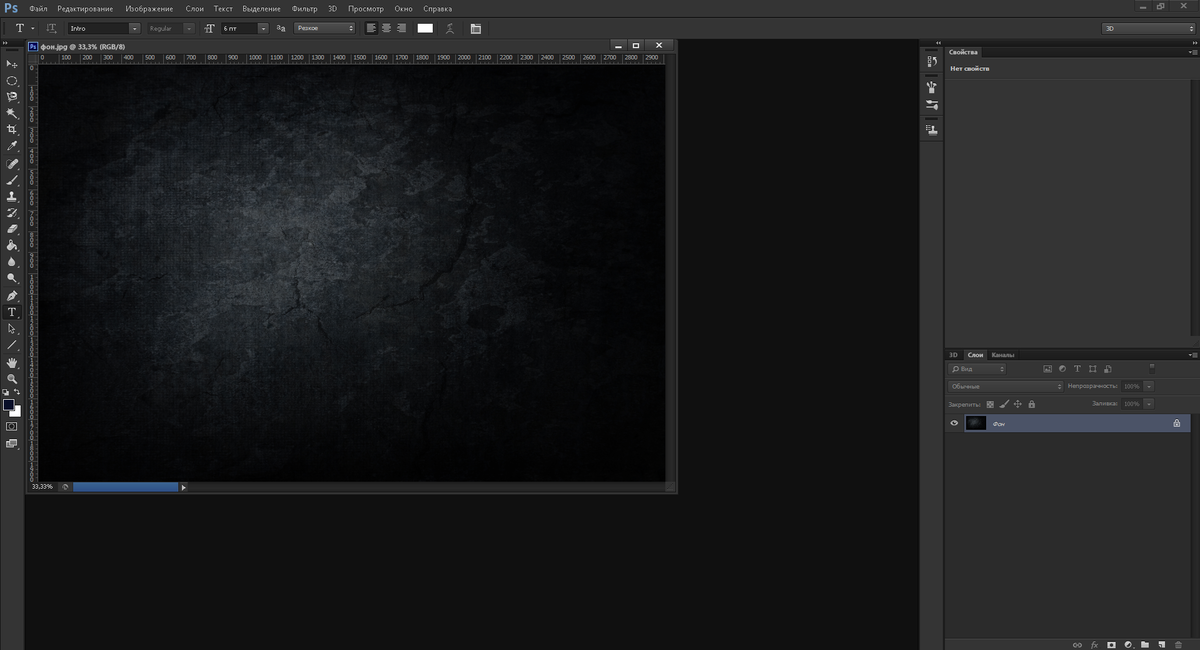Filter layers by pixel layers
This screenshot has width=1200, height=650.
click(1047, 369)
